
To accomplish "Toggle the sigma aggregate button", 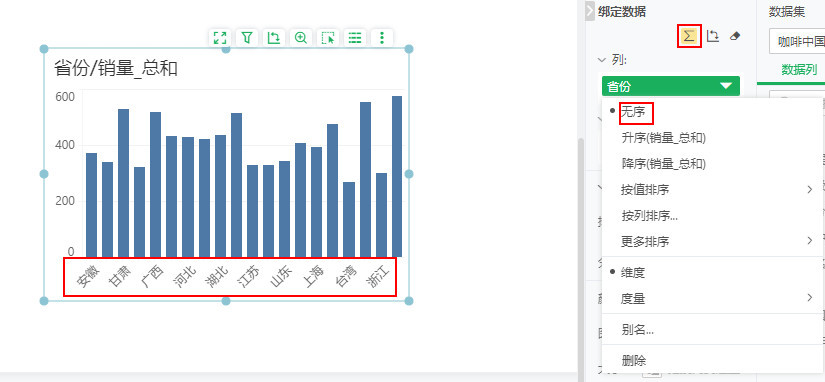I will click(689, 36).
